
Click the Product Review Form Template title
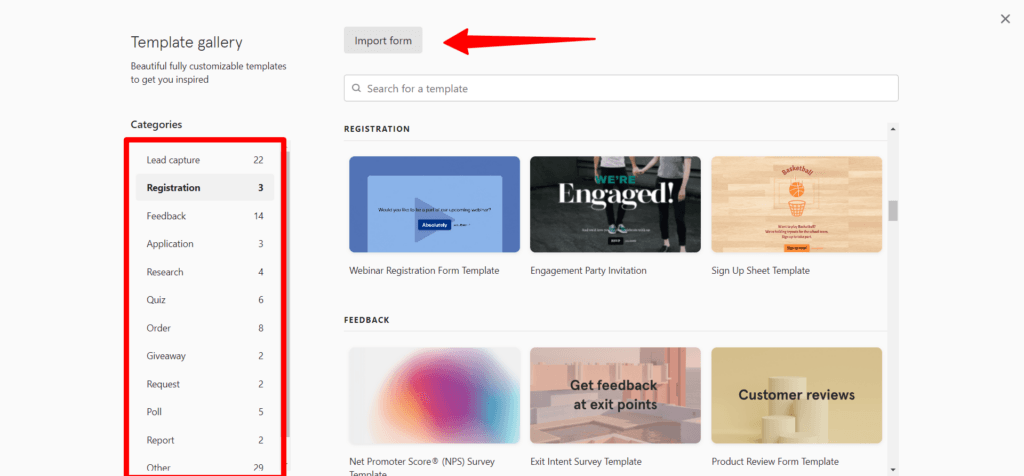tap(775, 462)
